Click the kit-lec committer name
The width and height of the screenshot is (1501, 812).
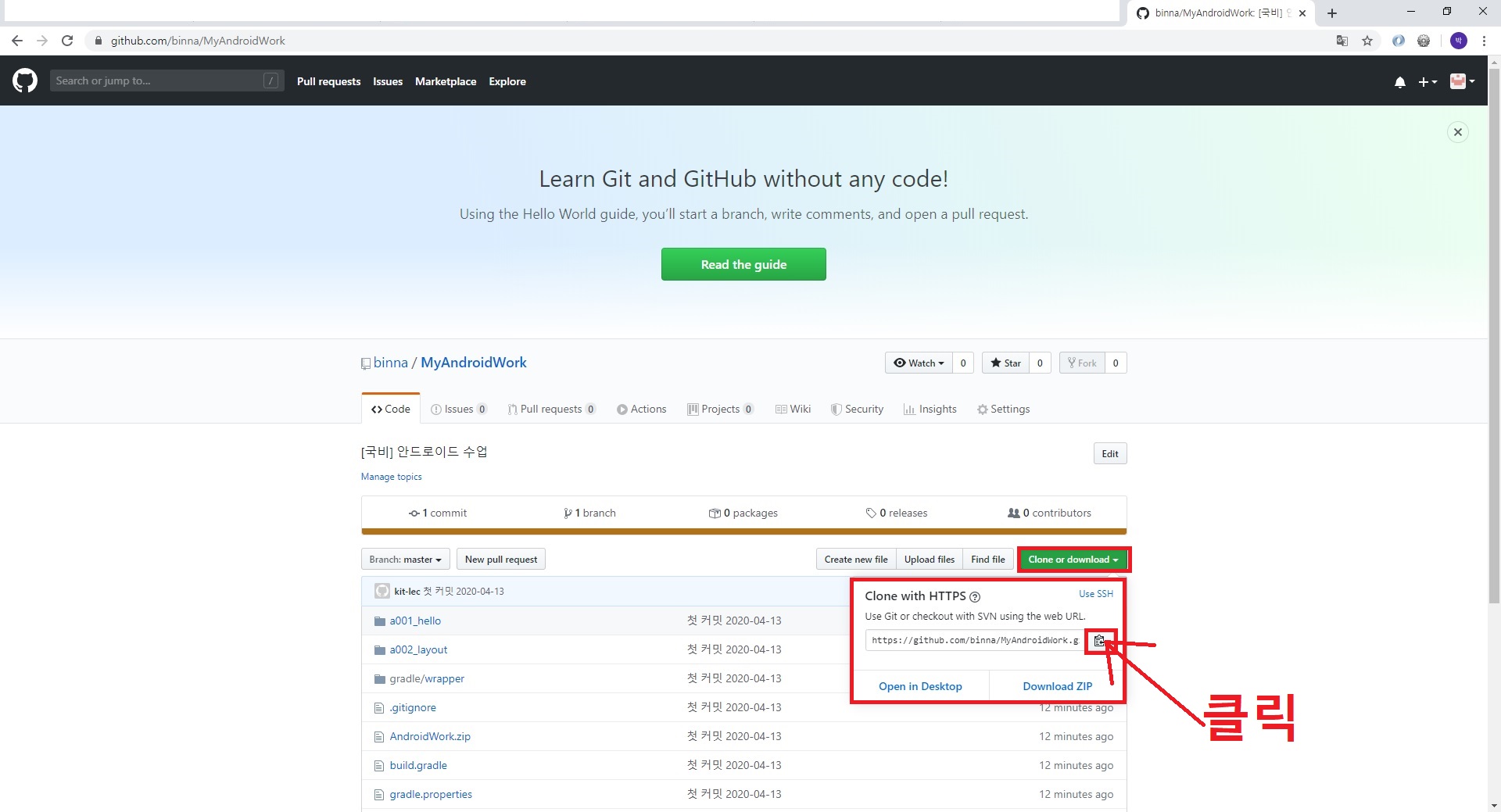tap(407, 592)
